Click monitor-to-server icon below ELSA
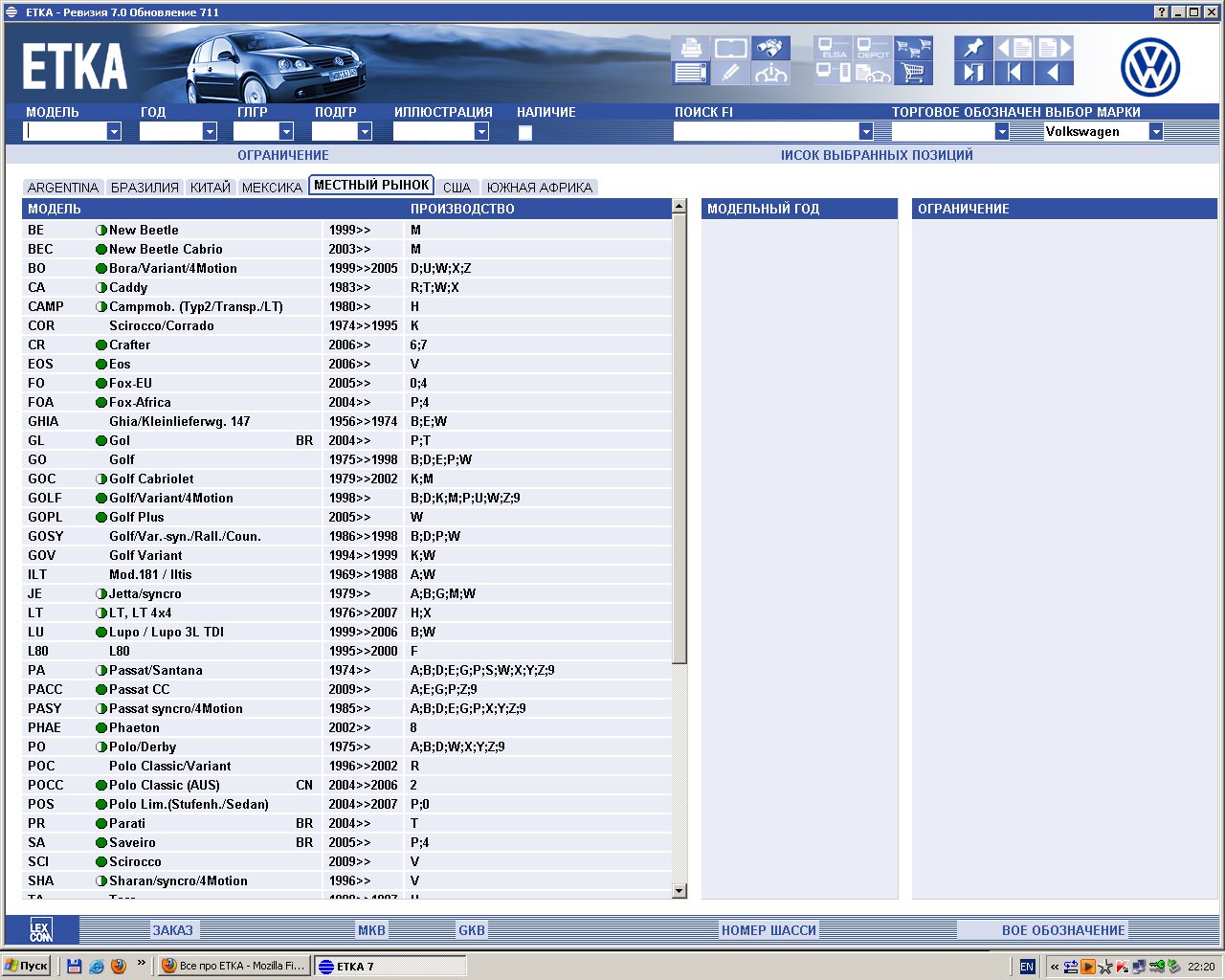Screen dimensions: 1225x980 [834, 73]
